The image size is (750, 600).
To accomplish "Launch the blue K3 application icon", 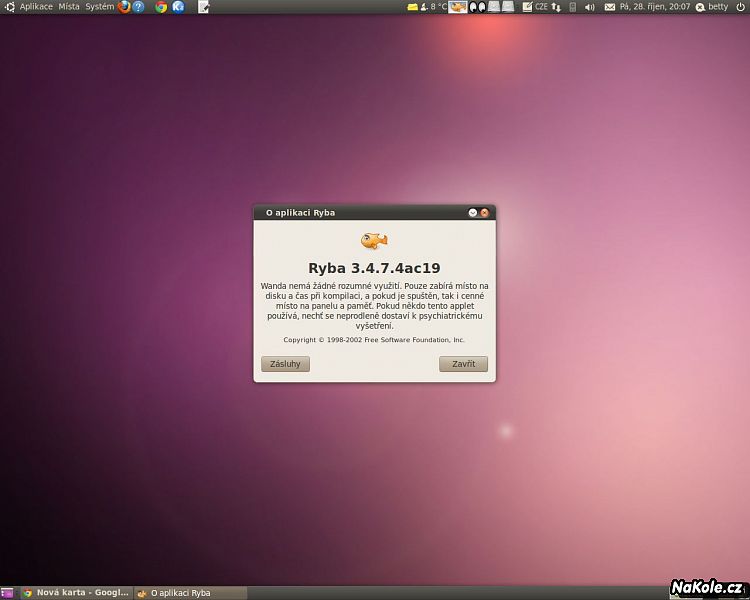I will tap(178, 7).
